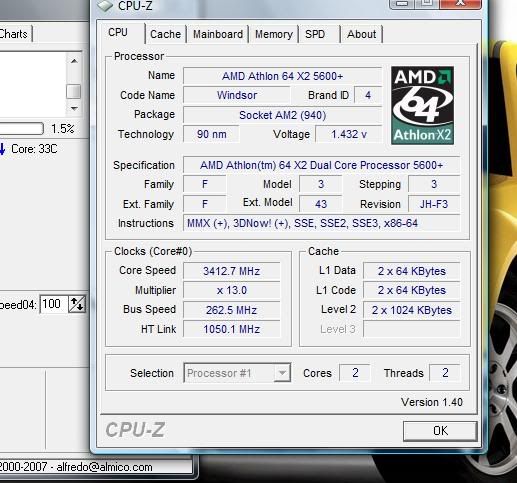Click the Ext. Model value 43
Viewport: 517px width, 483px height.
(x=321, y=204)
